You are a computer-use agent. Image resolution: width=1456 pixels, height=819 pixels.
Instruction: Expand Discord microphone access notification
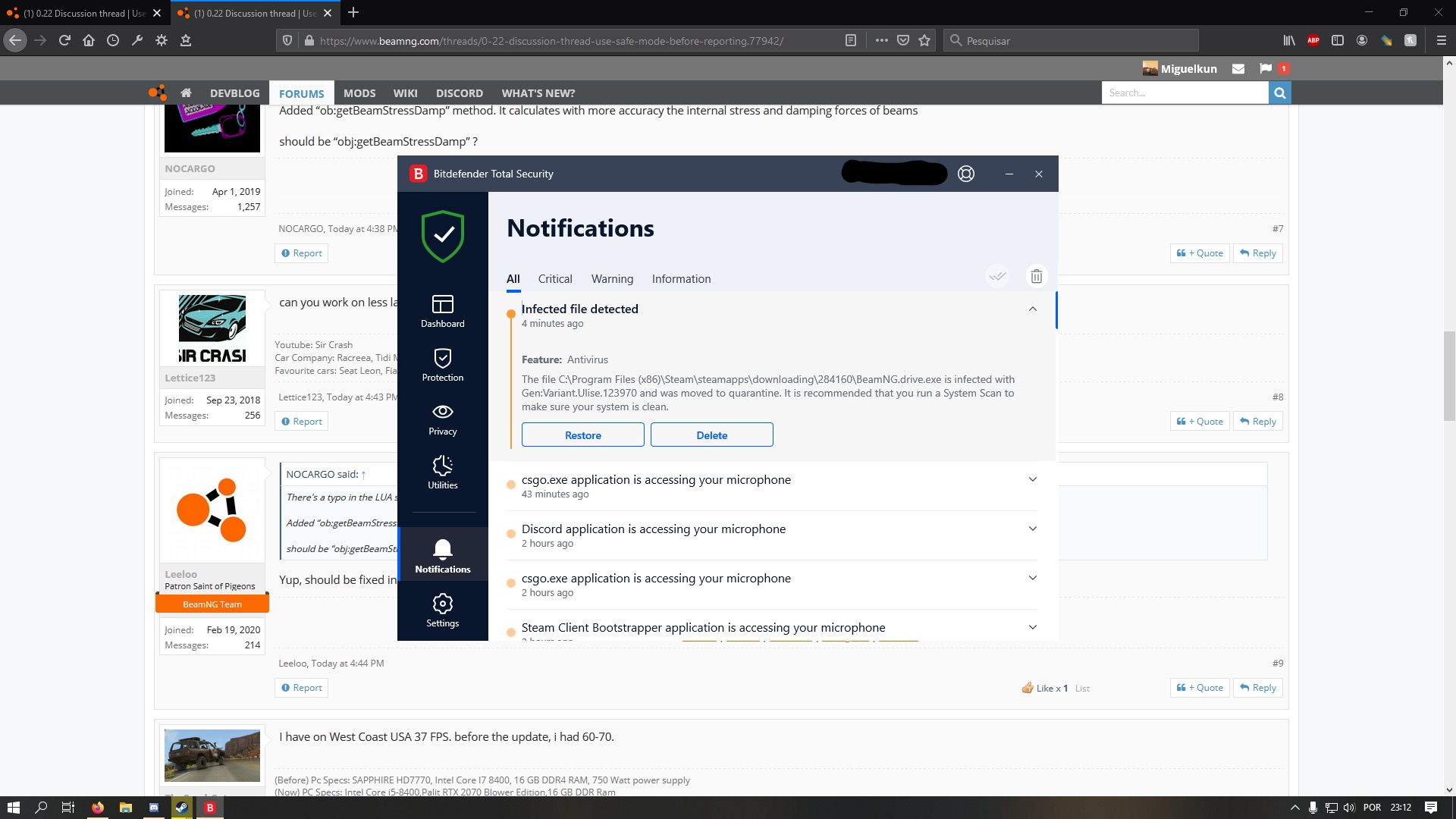[1032, 529]
